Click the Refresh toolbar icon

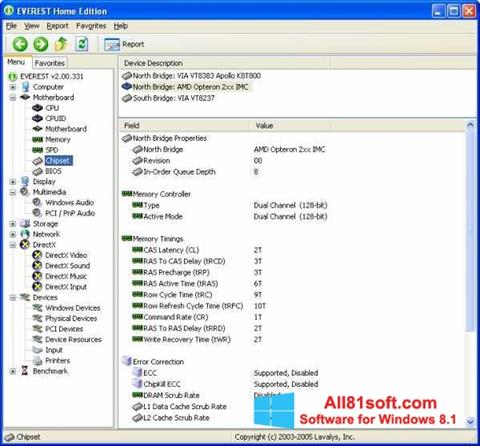point(82,44)
